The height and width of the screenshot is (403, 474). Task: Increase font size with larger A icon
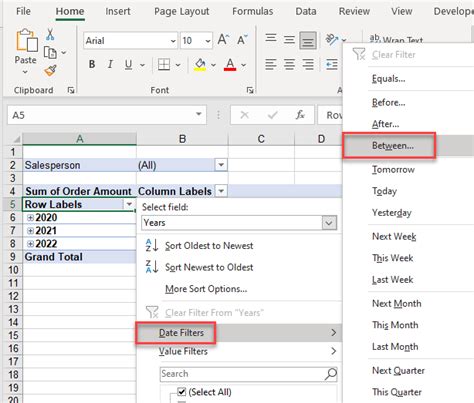tap(223, 40)
